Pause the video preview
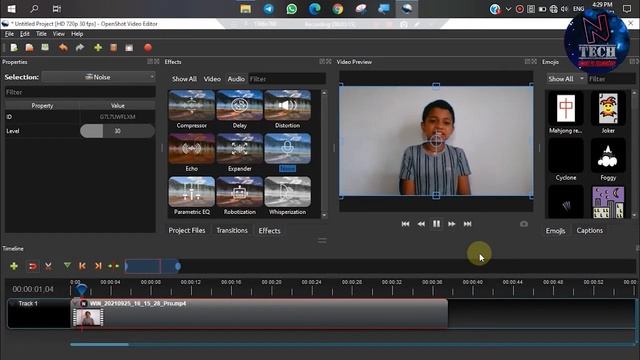Viewport: 640px width, 360px height. pyautogui.click(x=436, y=224)
